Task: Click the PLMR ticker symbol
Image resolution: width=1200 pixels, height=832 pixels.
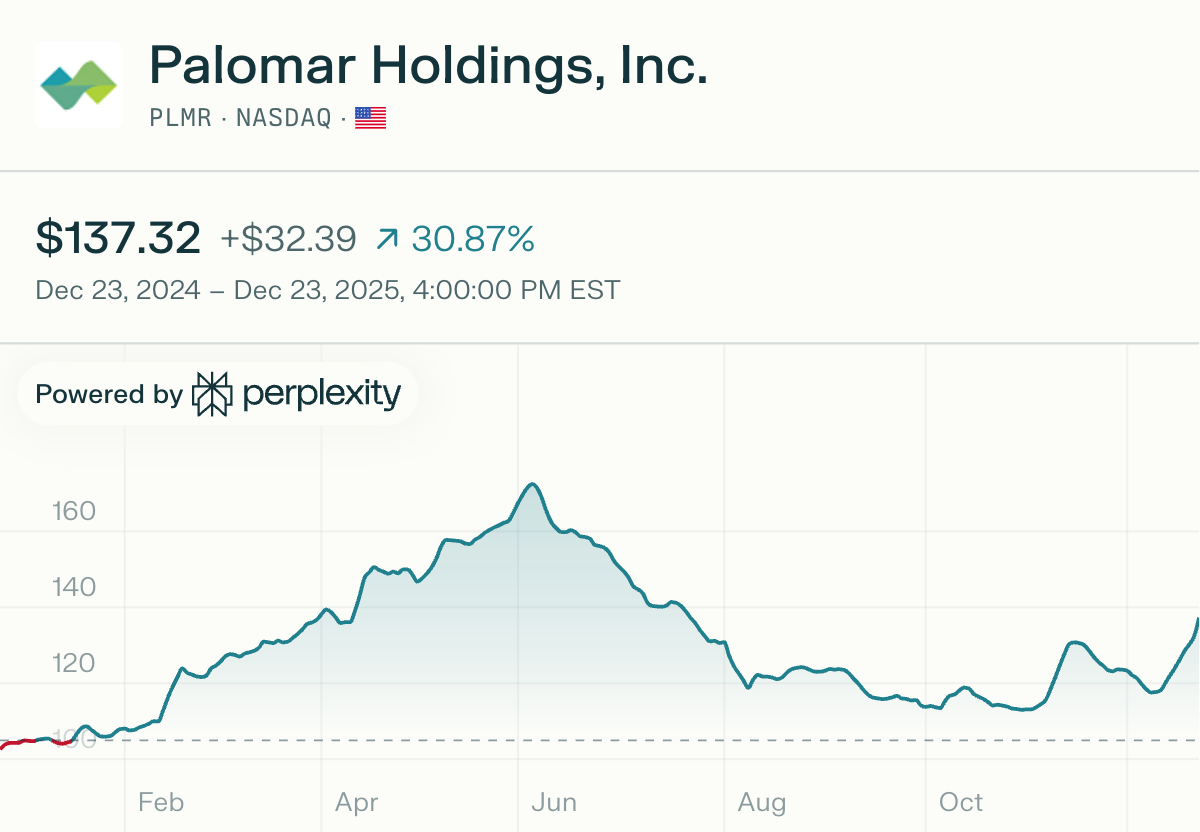Action: point(180,119)
